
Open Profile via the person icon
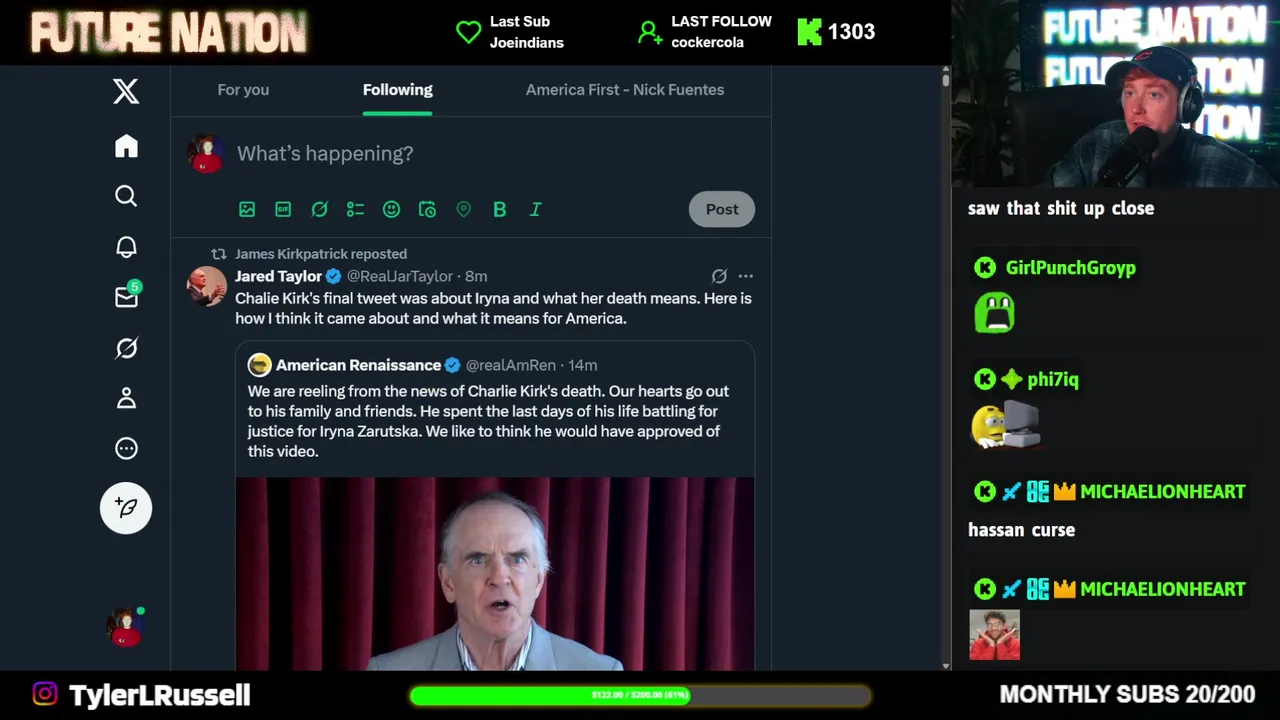click(126, 398)
